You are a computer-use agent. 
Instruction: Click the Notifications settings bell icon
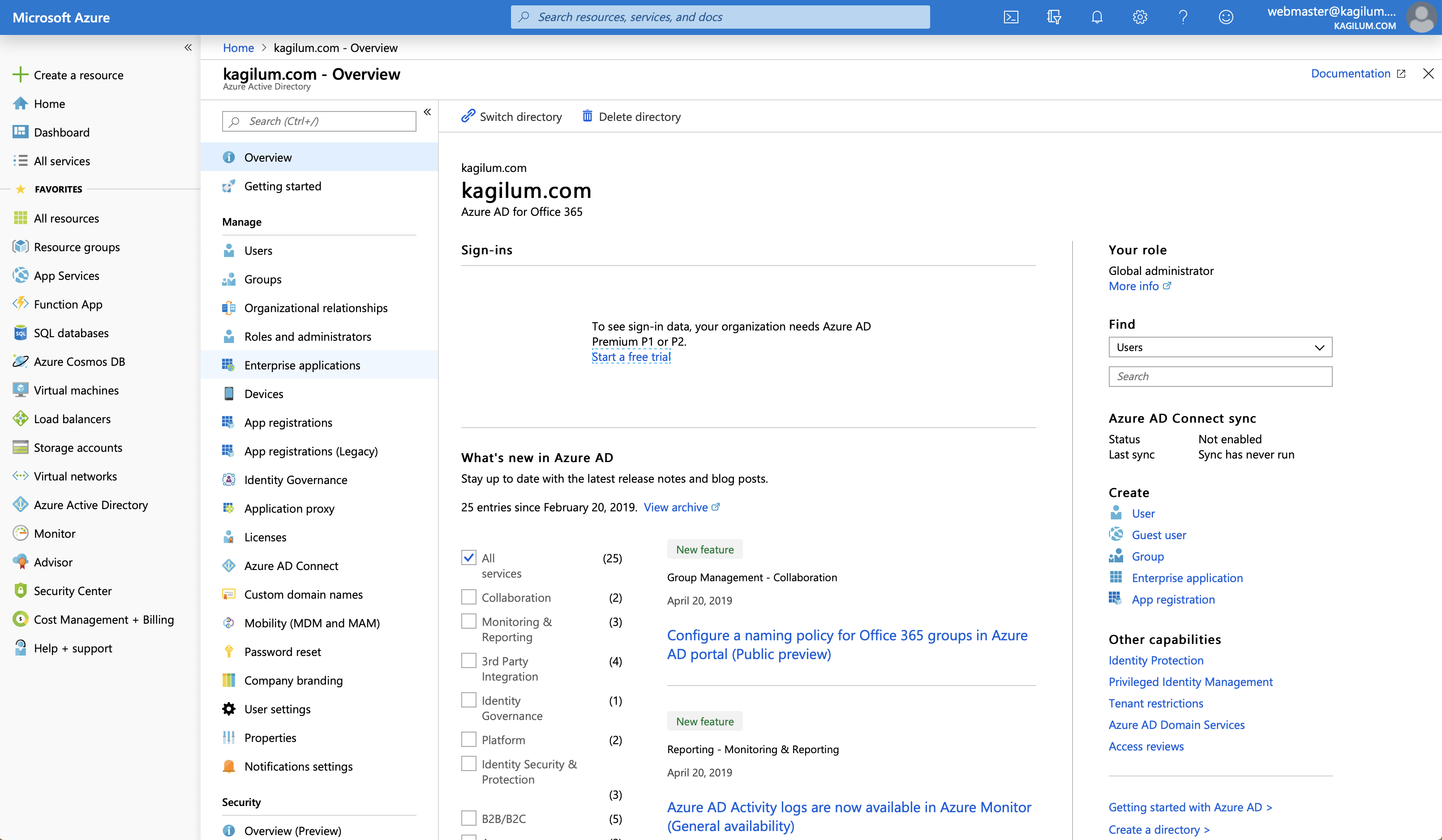pos(228,766)
